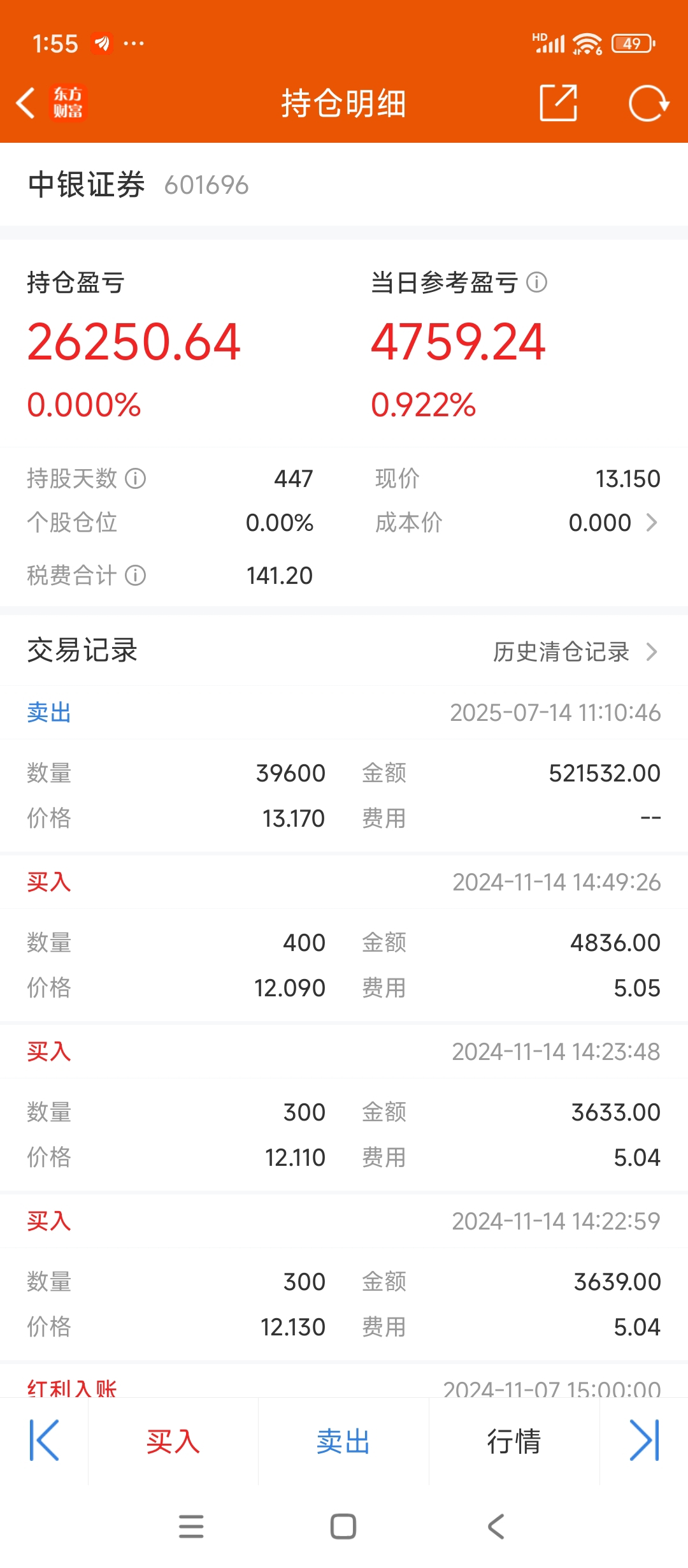Open 历史清仓记录 link
Viewport: 688px width, 1568px height.
tap(561, 651)
